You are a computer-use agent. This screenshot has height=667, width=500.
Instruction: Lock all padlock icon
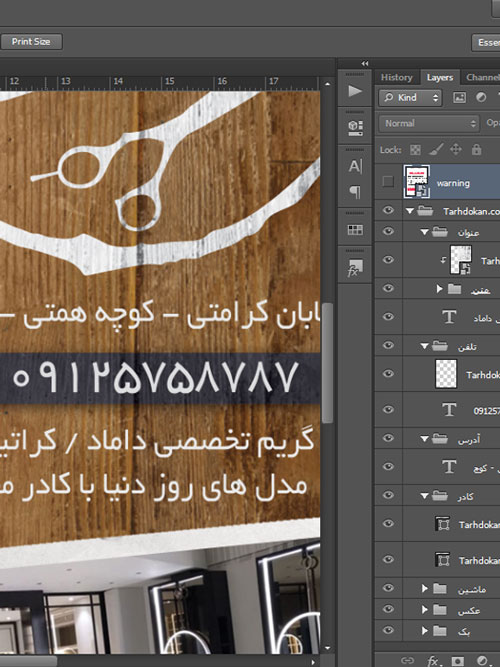point(477,150)
